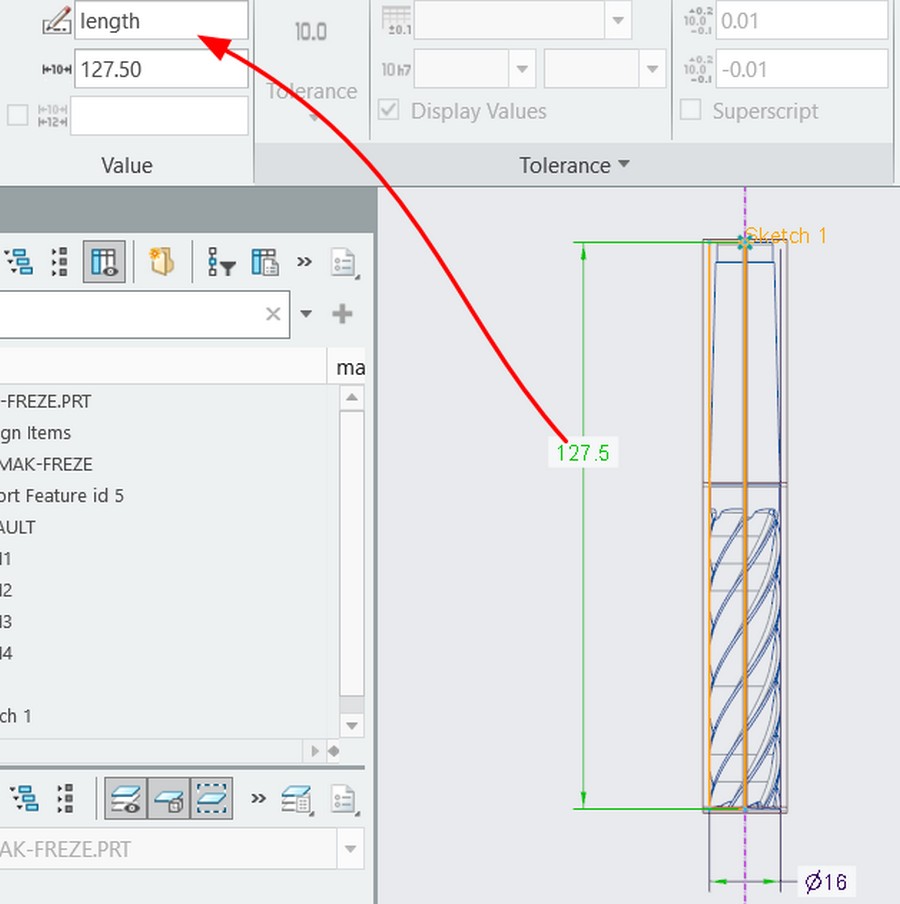Click the tree columns settings icon

(x=265, y=262)
